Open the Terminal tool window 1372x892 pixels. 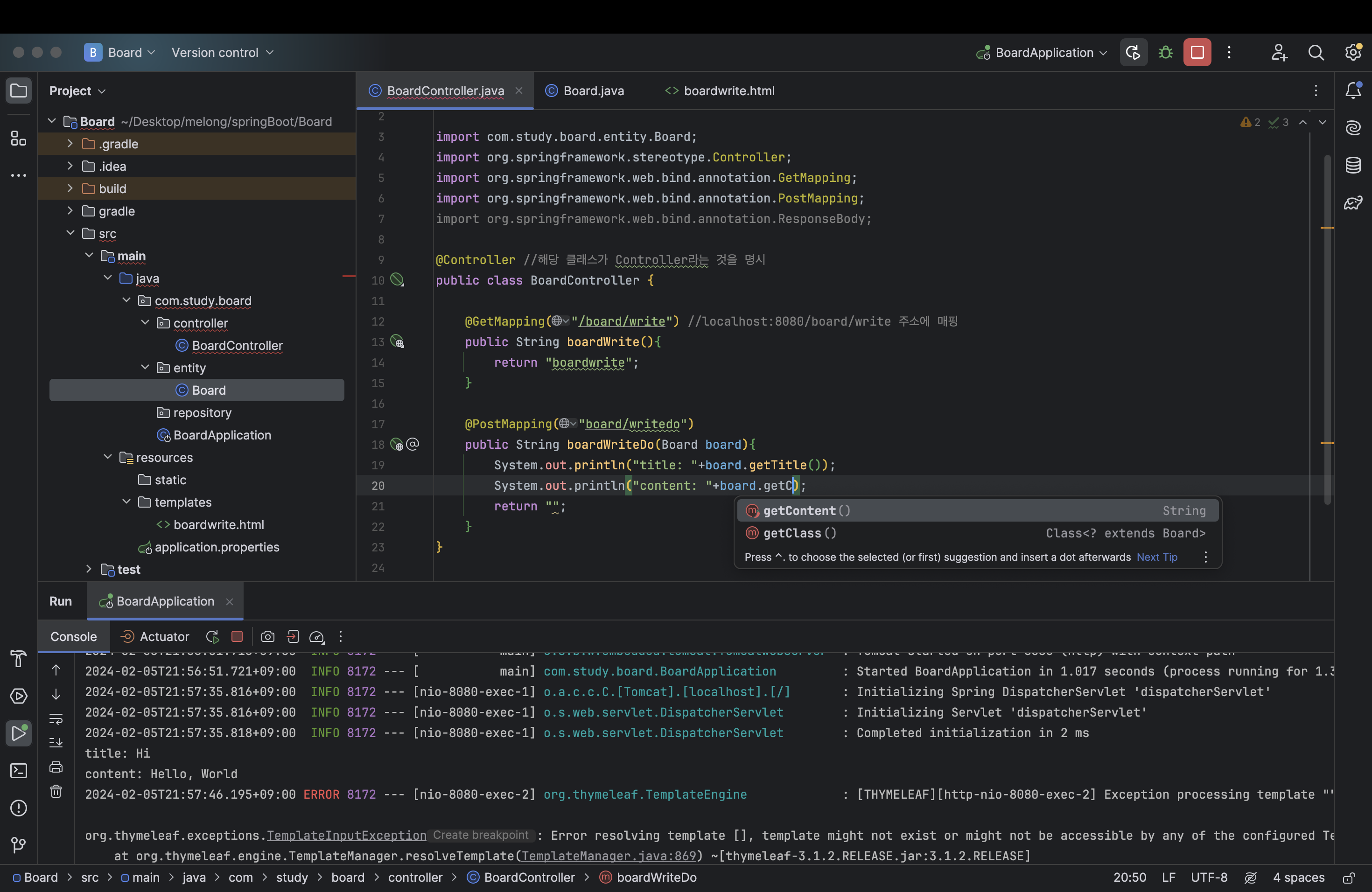tap(19, 770)
